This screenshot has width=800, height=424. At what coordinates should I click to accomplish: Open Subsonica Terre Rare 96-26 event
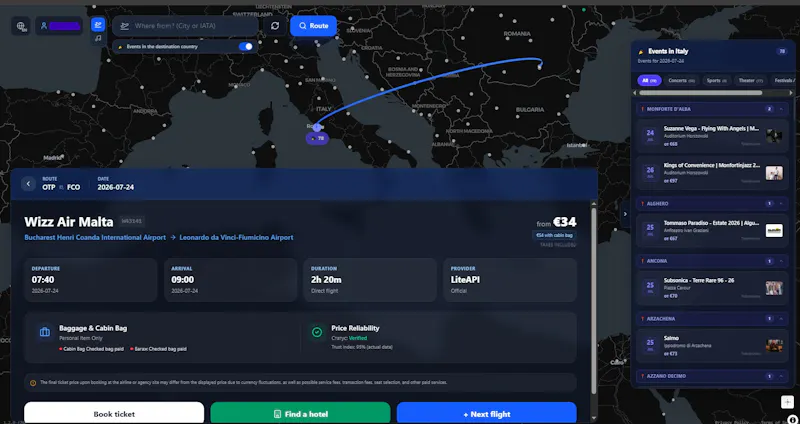[x=713, y=288]
